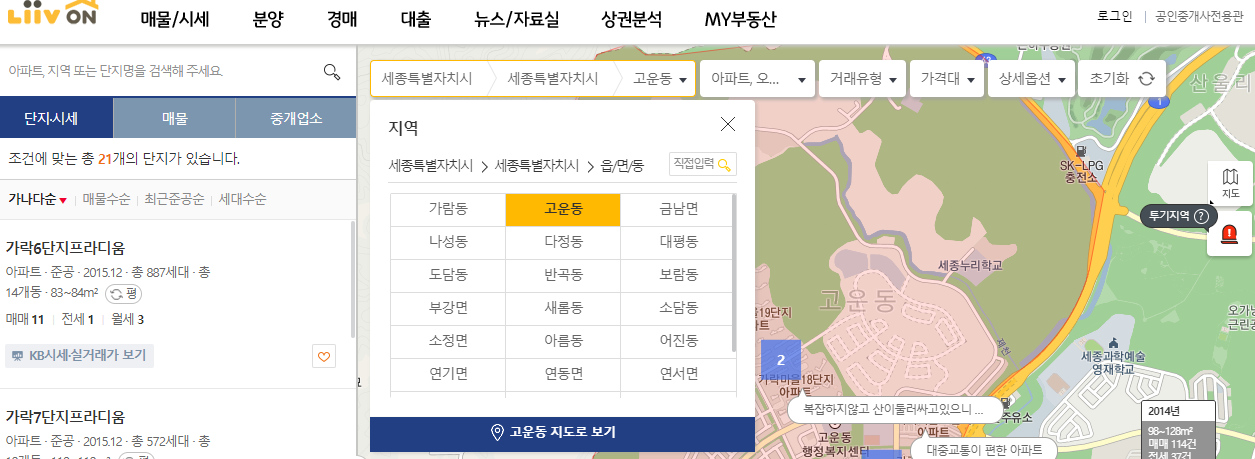This screenshot has height=459, width=1255.
Task: Sort by 매물수순
Action: [107, 199]
